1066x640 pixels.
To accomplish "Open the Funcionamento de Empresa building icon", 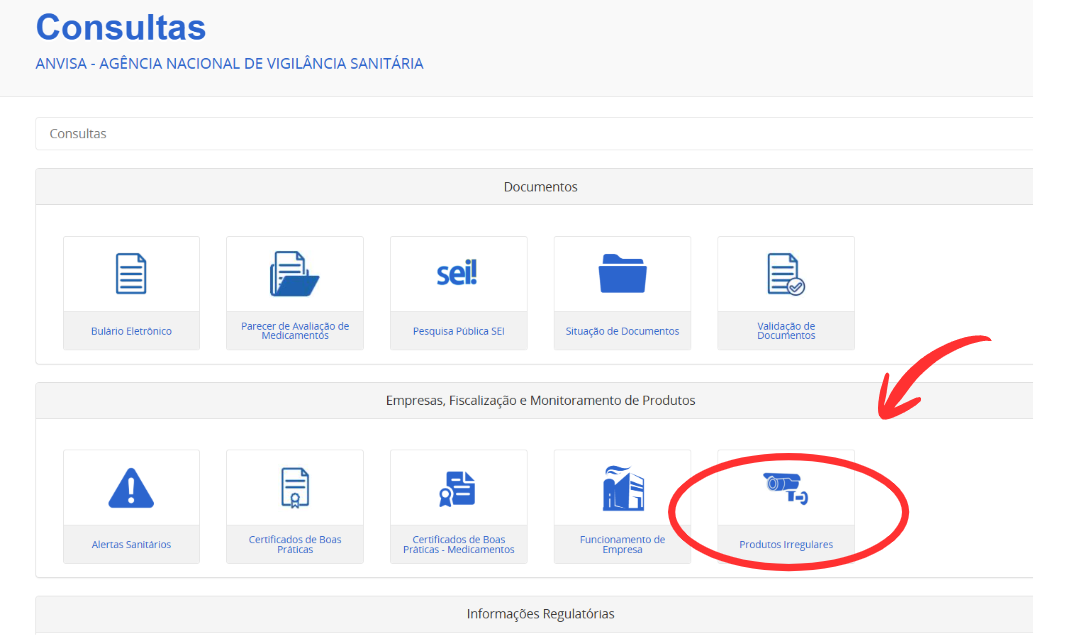I will [x=623, y=488].
